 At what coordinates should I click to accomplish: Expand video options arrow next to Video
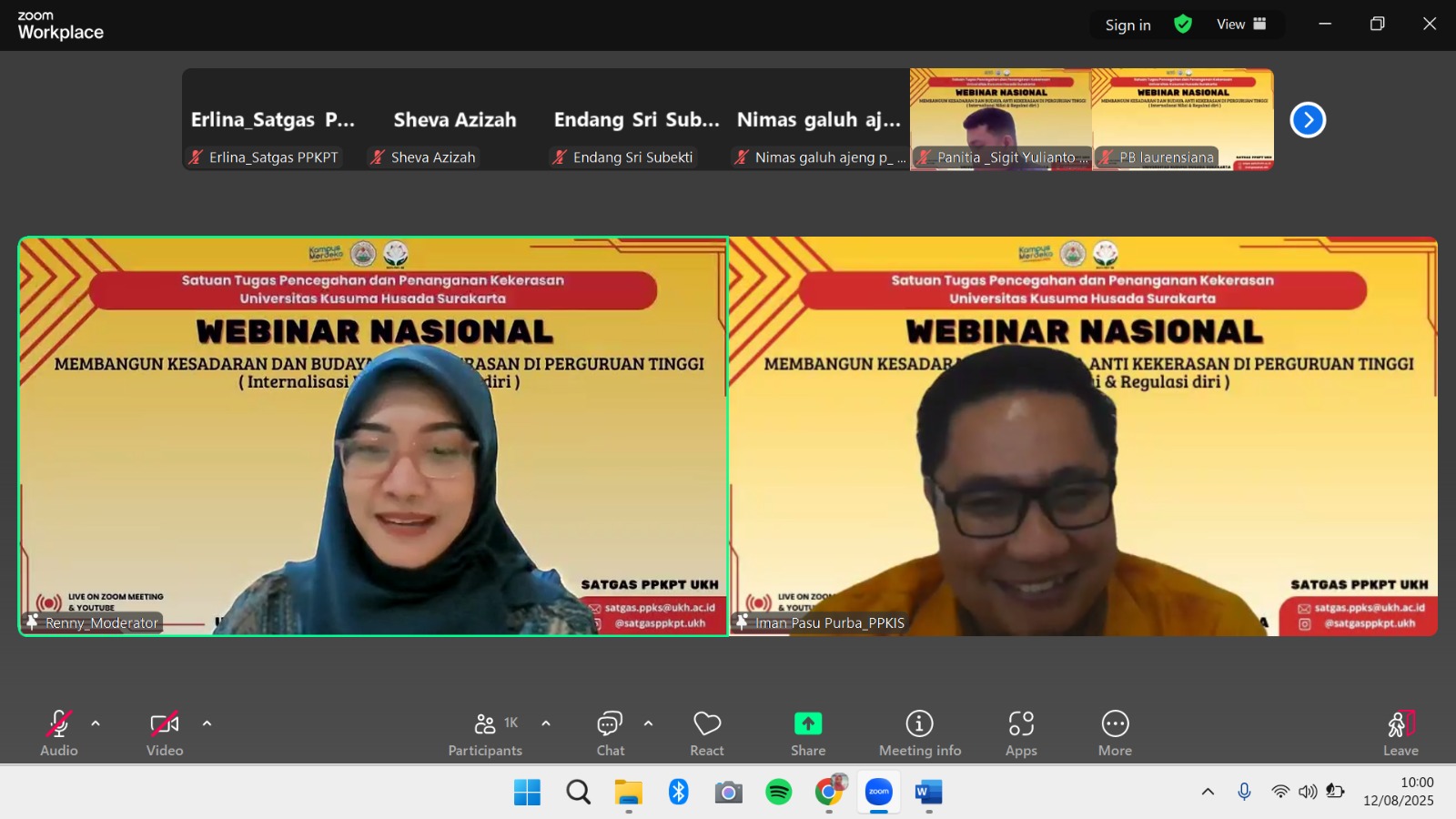click(x=207, y=724)
